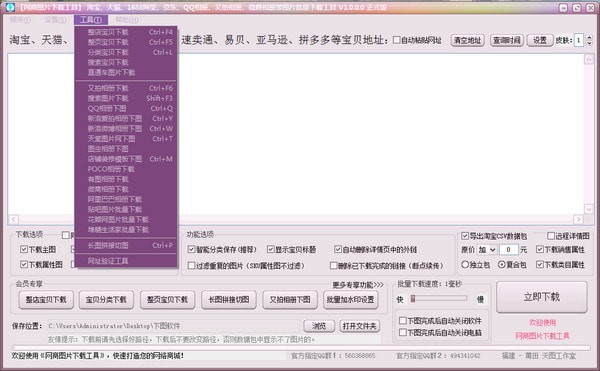The image size is (600, 371).
Task: Click the vertical scrollbar up arrow
Action: [x=589, y=59]
